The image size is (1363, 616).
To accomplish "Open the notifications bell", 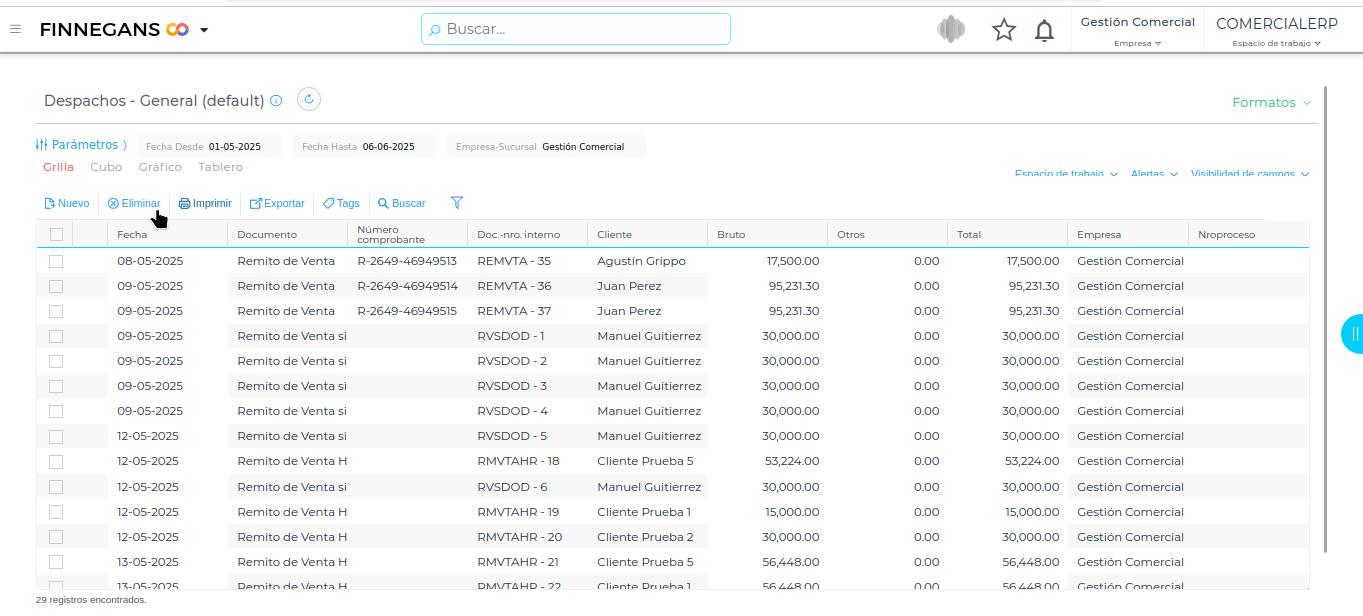I will pyautogui.click(x=1044, y=30).
